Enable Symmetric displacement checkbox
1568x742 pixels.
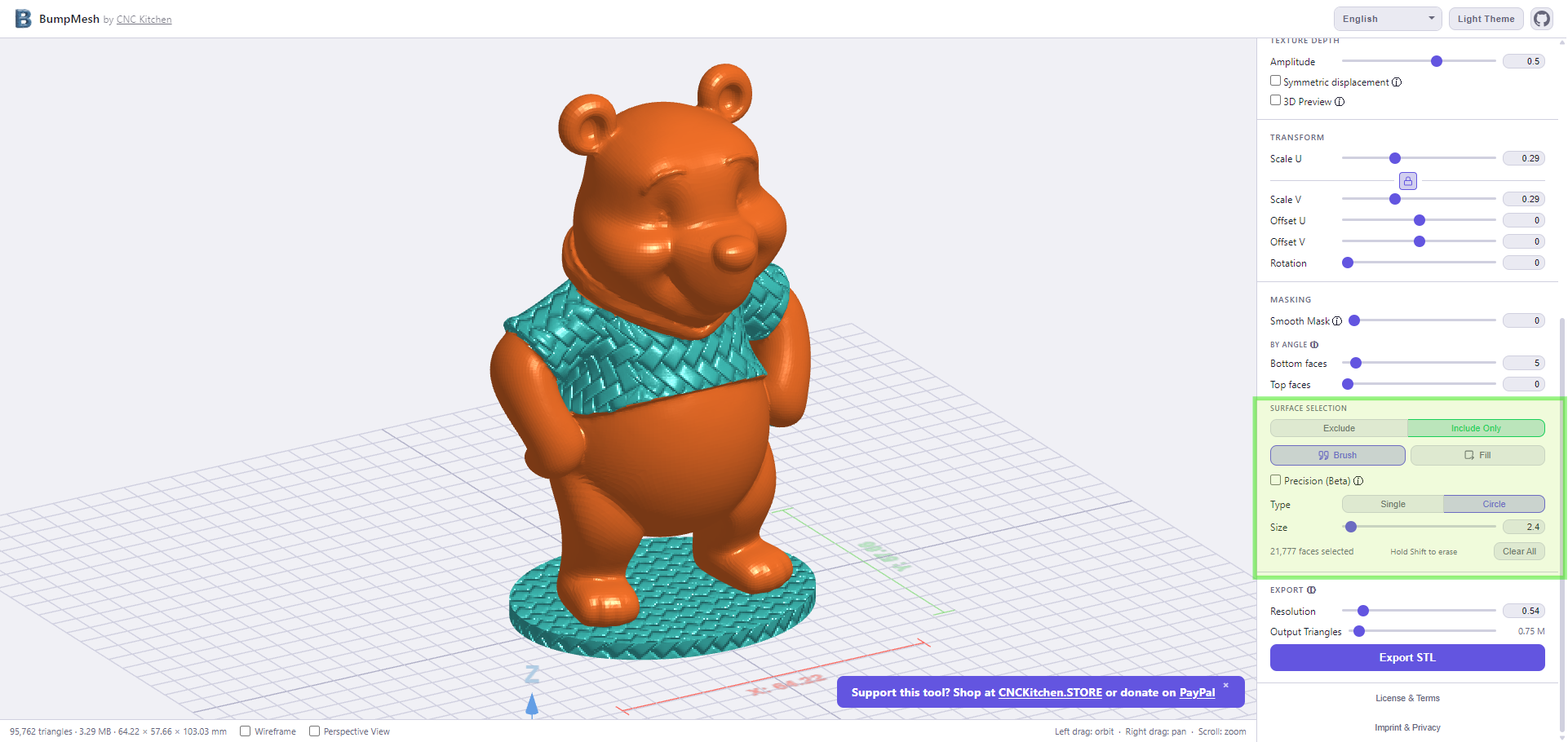click(x=1275, y=81)
